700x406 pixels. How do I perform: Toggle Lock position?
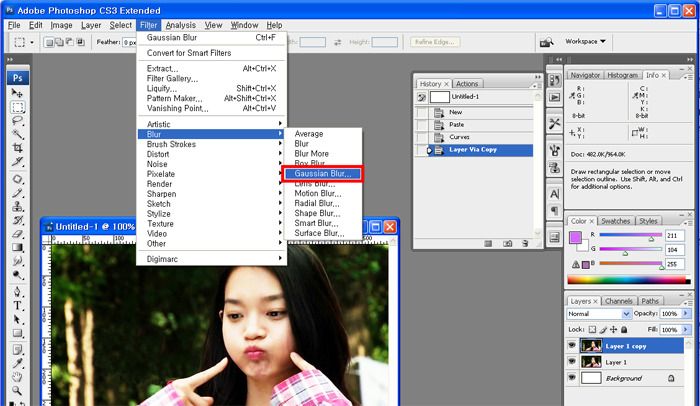click(x=613, y=330)
